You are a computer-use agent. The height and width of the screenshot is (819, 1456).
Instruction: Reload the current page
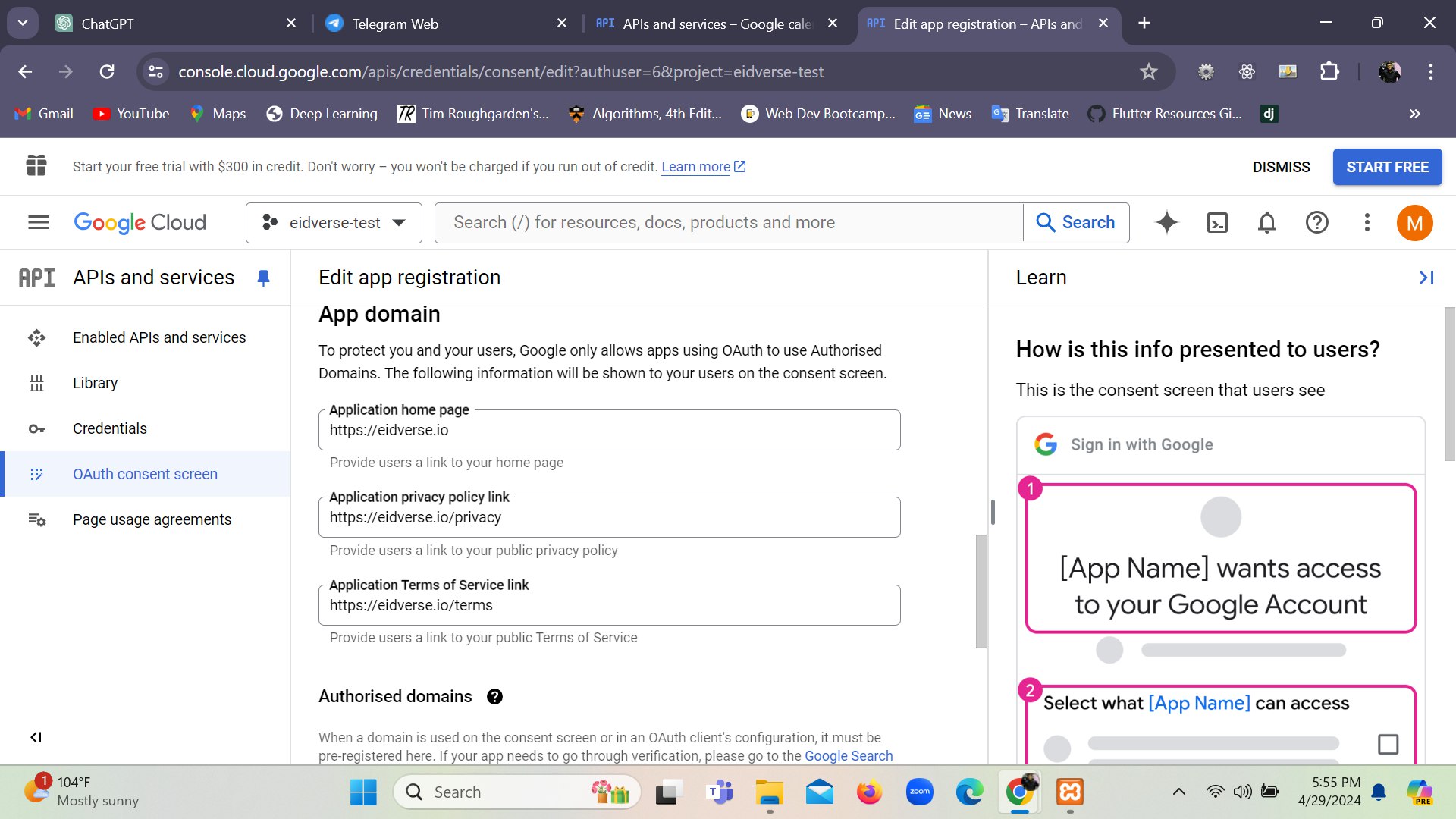click(x=107, y=71)
